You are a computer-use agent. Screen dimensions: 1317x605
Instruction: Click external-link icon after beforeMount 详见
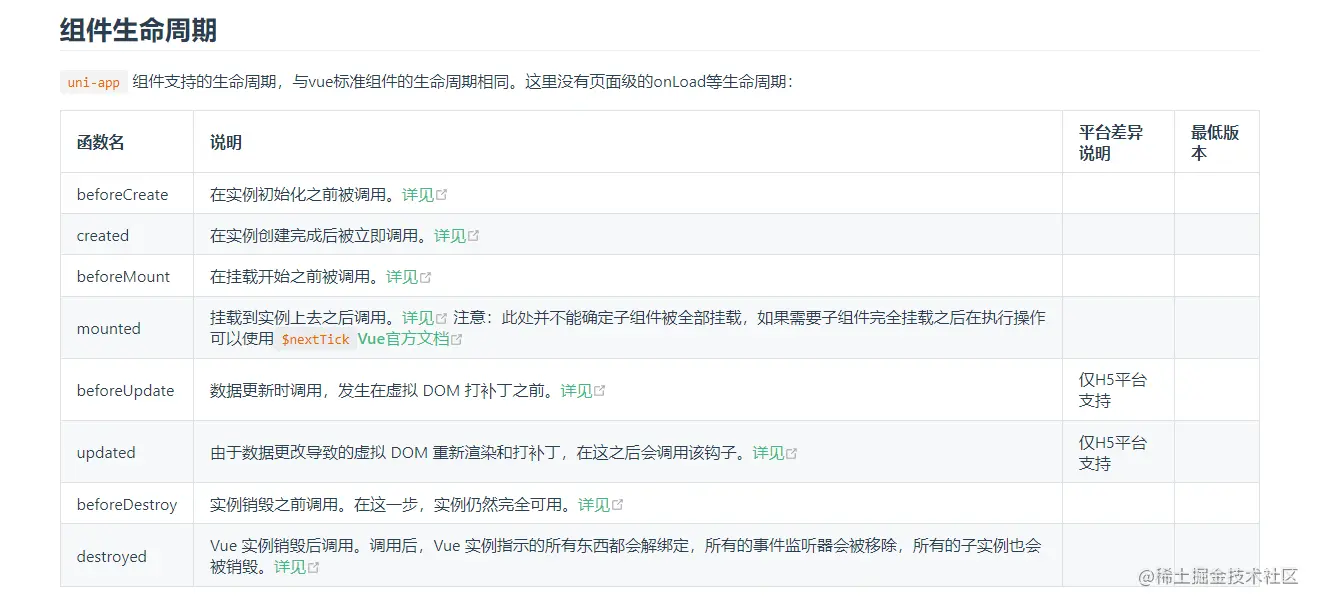click(x=426, y=276)
